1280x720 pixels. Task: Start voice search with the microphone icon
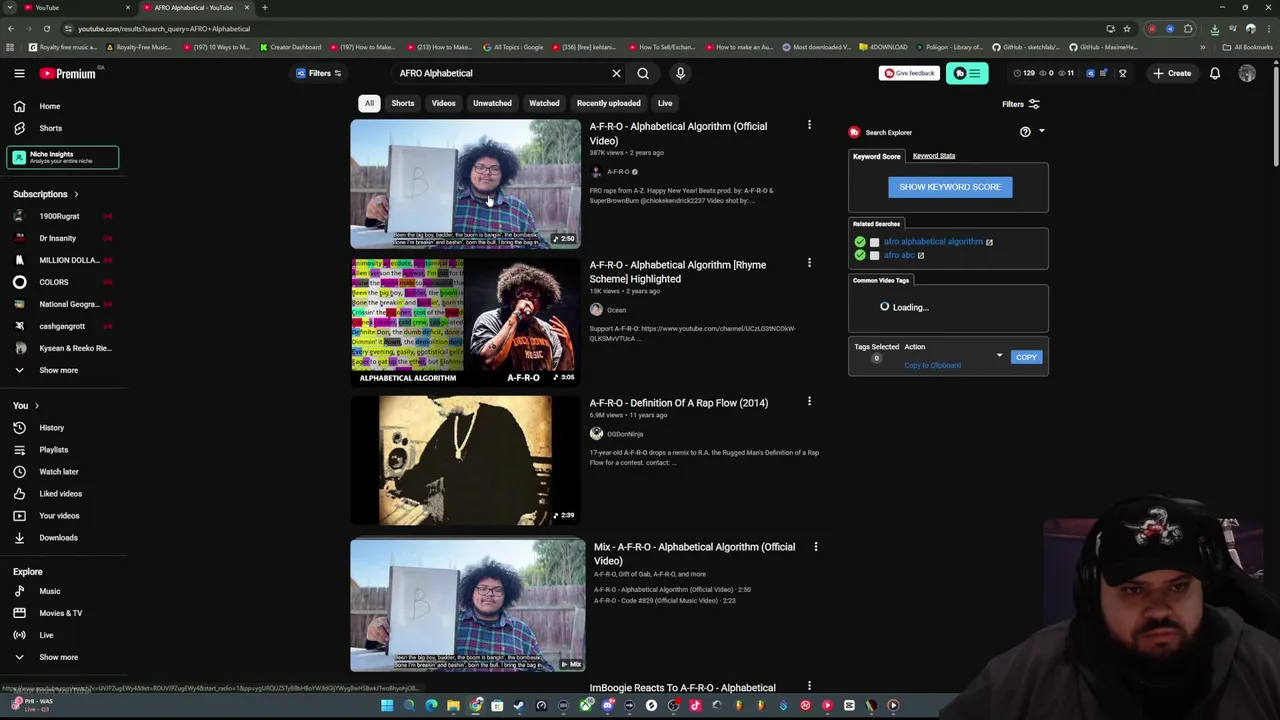[680, 73]
